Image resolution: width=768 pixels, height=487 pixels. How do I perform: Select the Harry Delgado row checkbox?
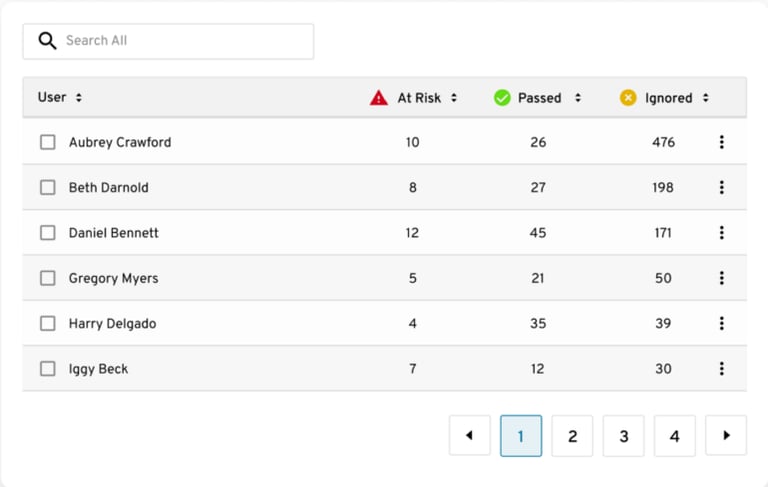[48, 324]
